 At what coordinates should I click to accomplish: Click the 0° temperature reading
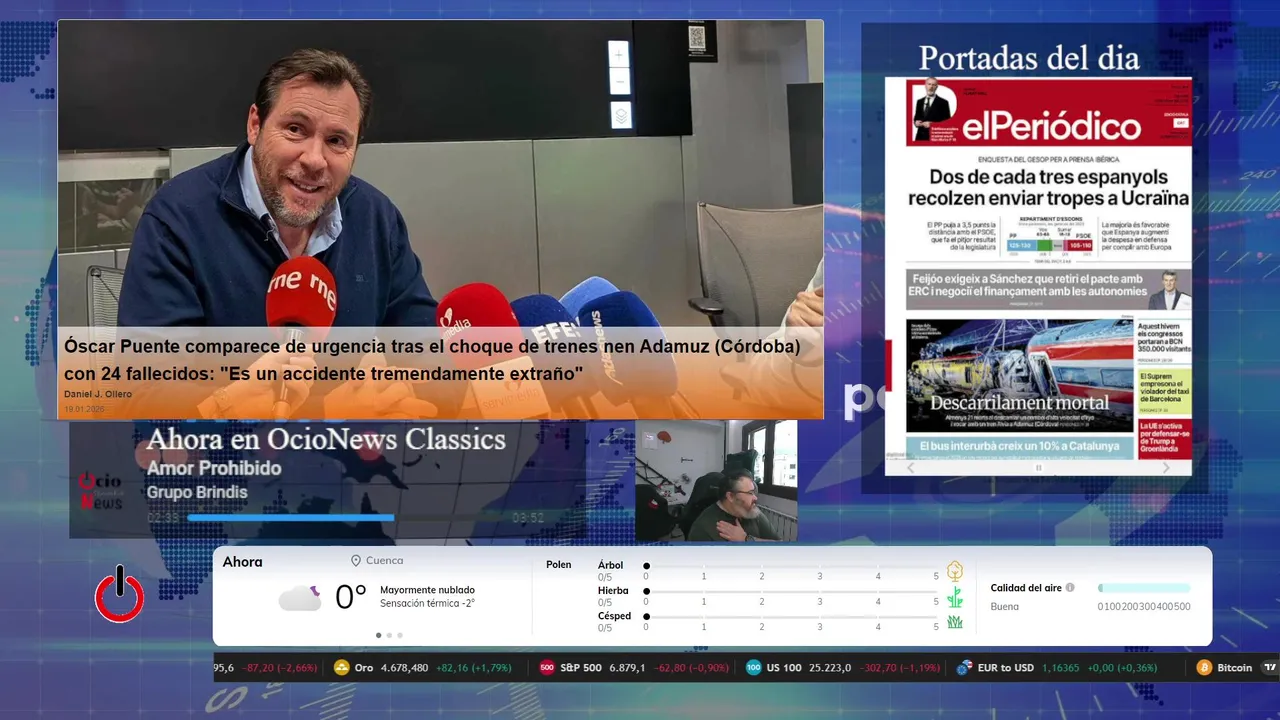point(351,597)
